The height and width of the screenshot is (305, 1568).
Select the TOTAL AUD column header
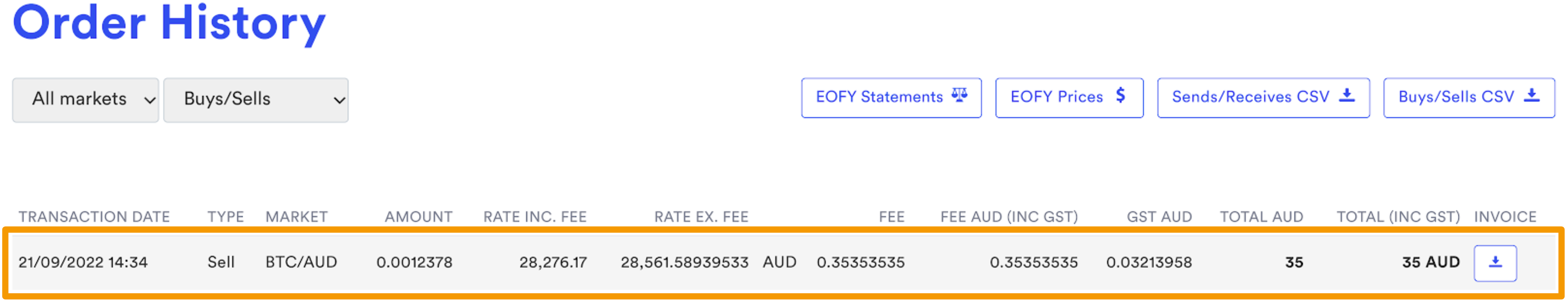[x=1261, y=216]
